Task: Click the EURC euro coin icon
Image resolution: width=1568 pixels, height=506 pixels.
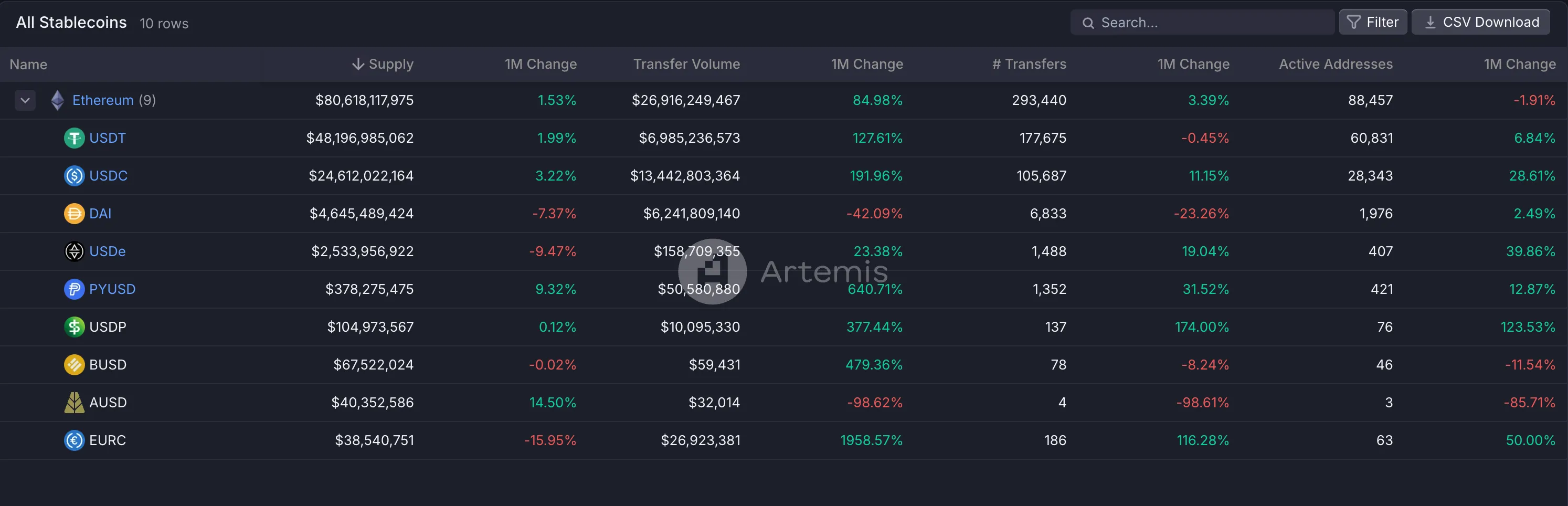Action: (75, 440)
